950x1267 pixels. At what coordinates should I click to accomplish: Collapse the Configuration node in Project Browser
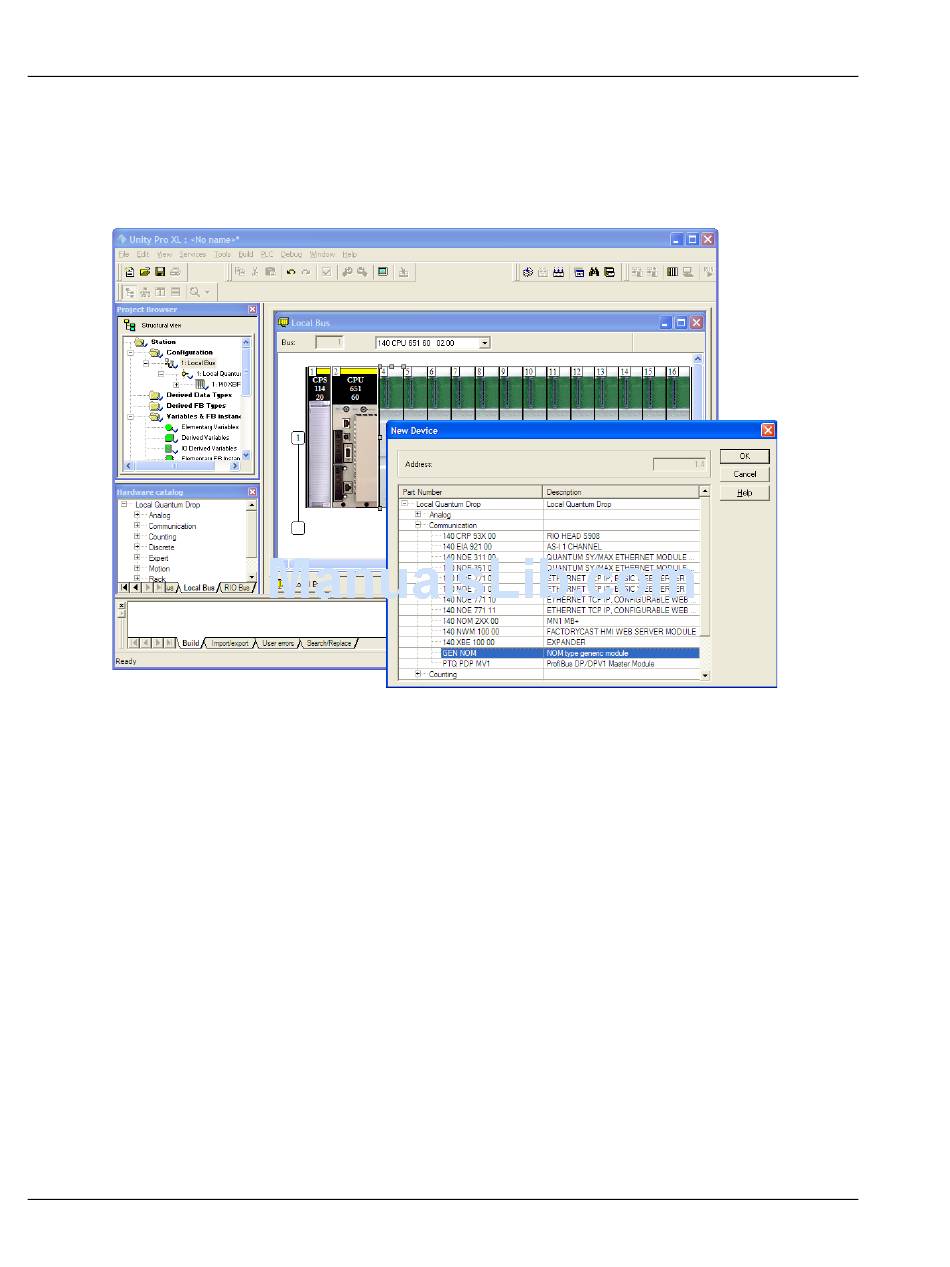pos(130,352)
